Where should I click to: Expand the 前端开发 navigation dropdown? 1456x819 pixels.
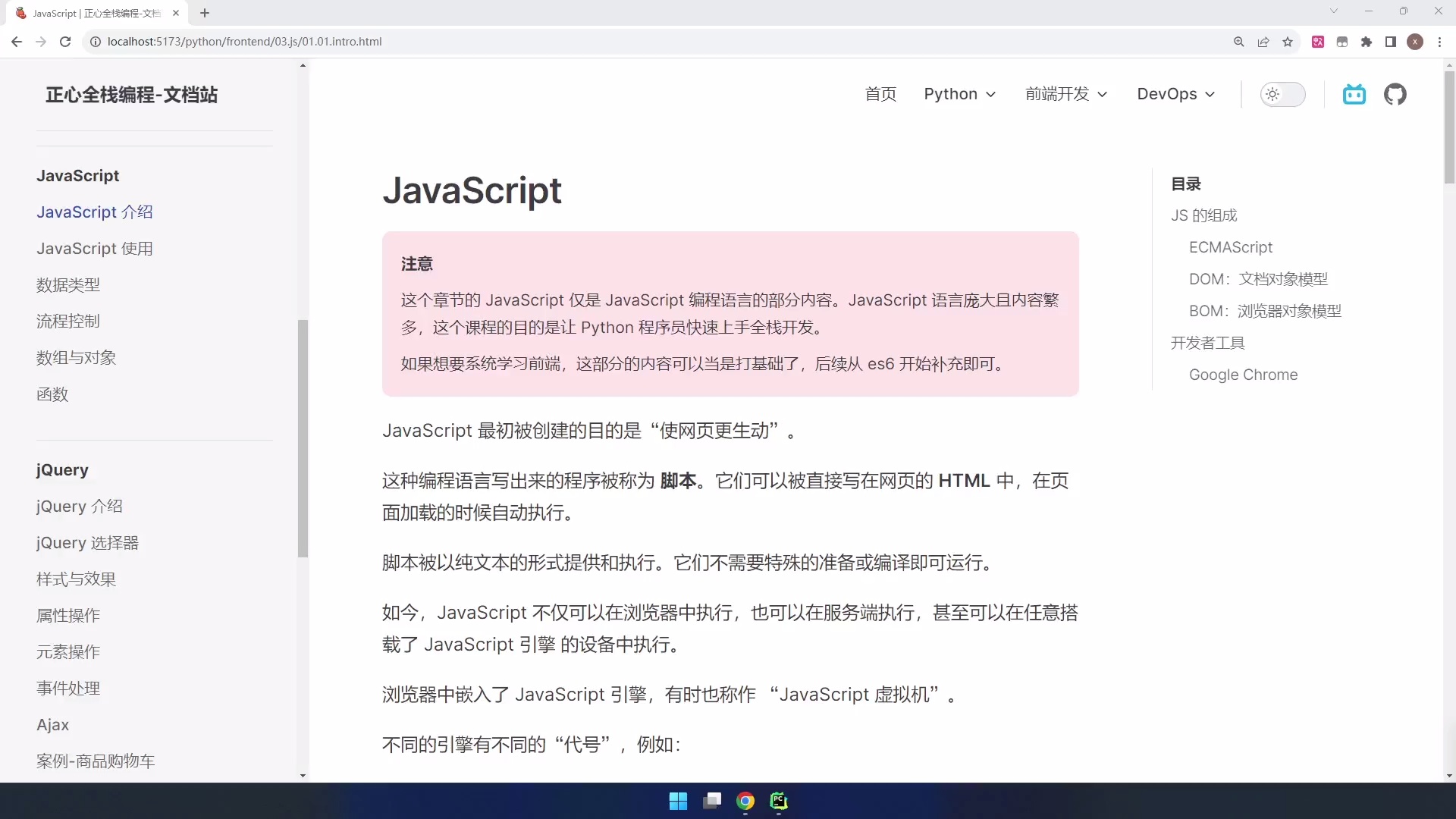pos(1066,94)
